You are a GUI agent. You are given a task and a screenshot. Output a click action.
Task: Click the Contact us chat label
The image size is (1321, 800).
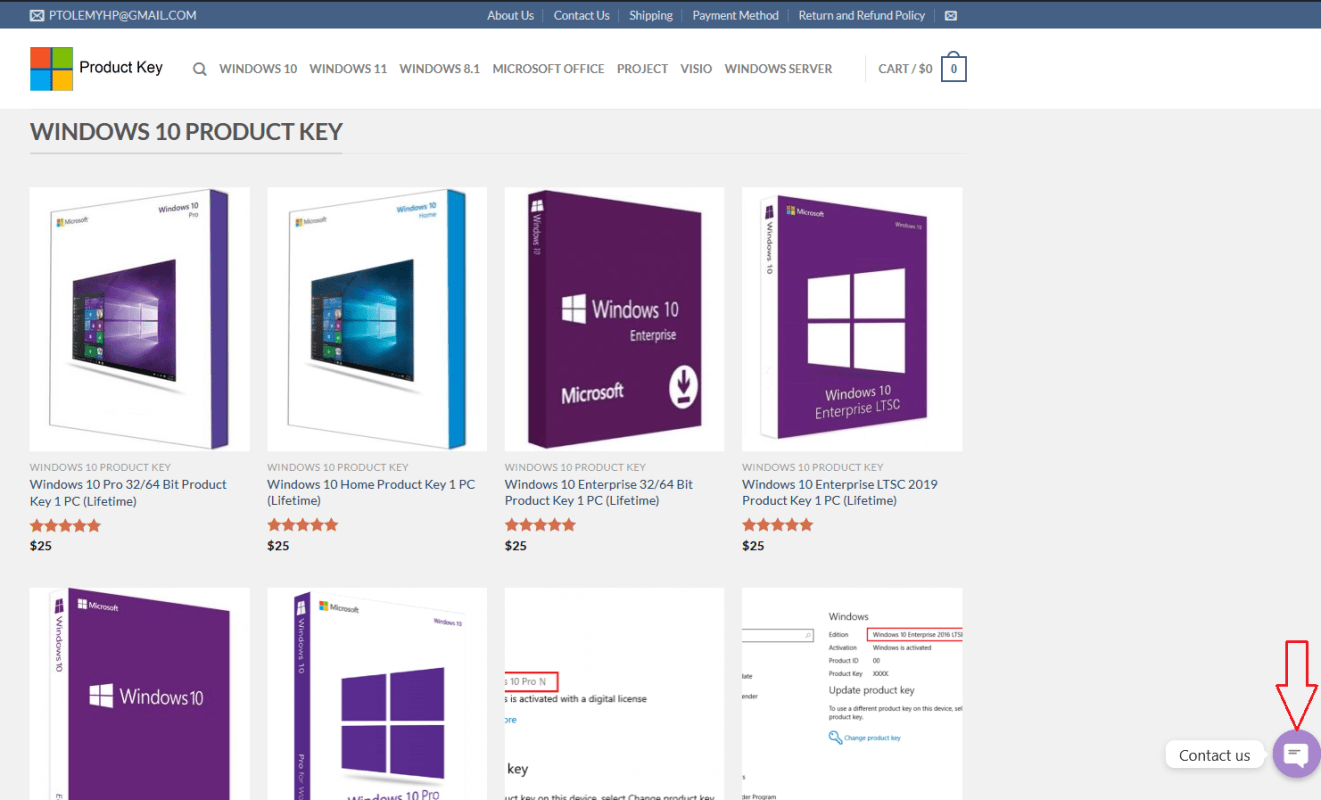click(1214, 755)
